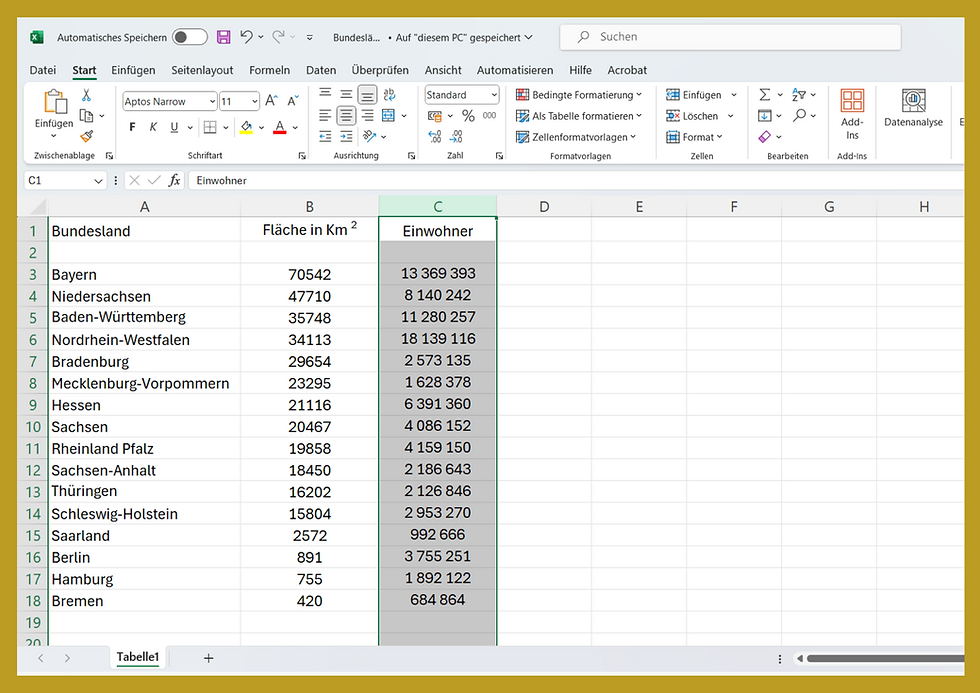The image size is (980, 693).
Task: Click red font color button
Action: (279, 127)
